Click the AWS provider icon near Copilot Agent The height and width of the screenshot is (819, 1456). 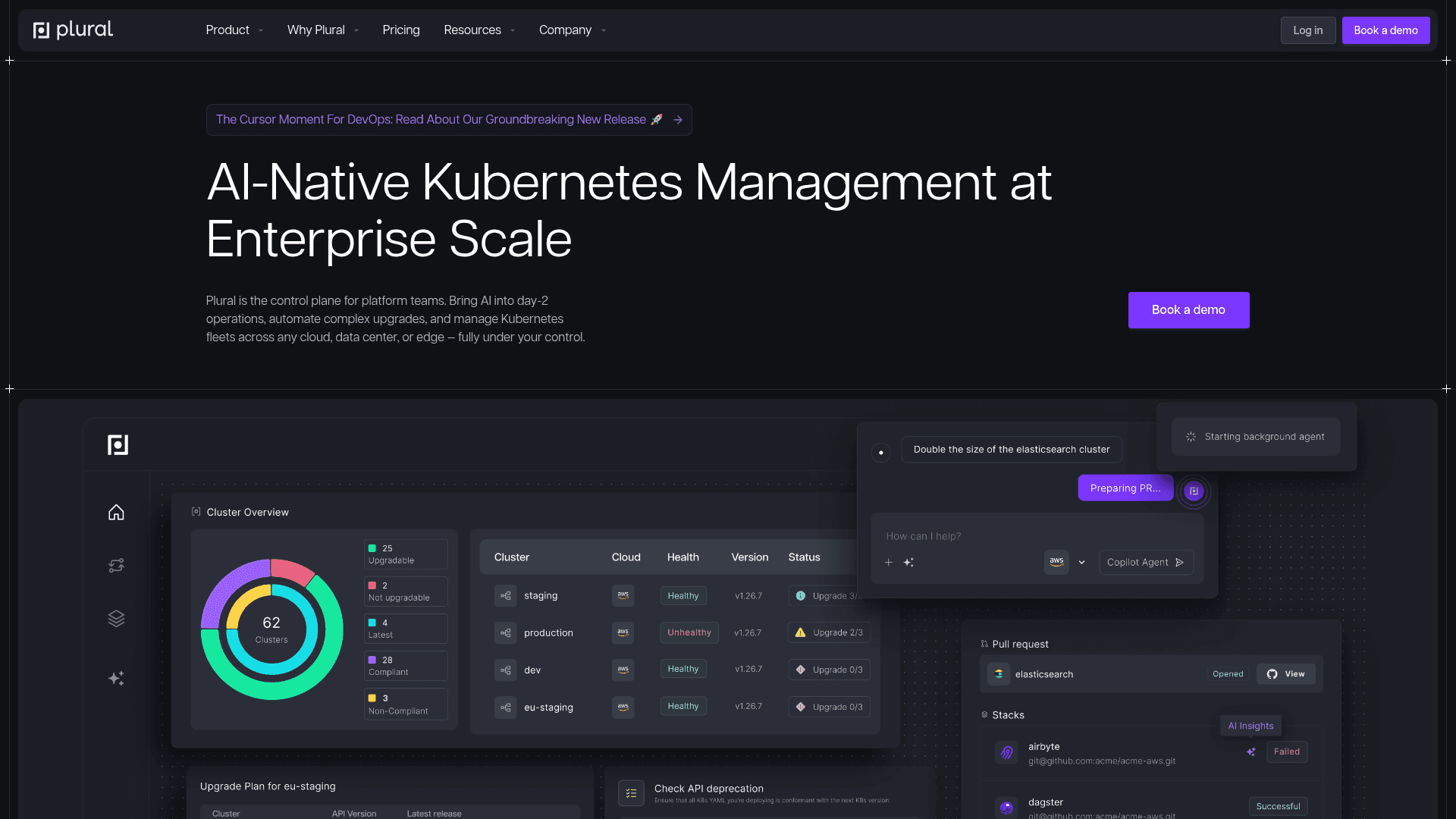1056,562
